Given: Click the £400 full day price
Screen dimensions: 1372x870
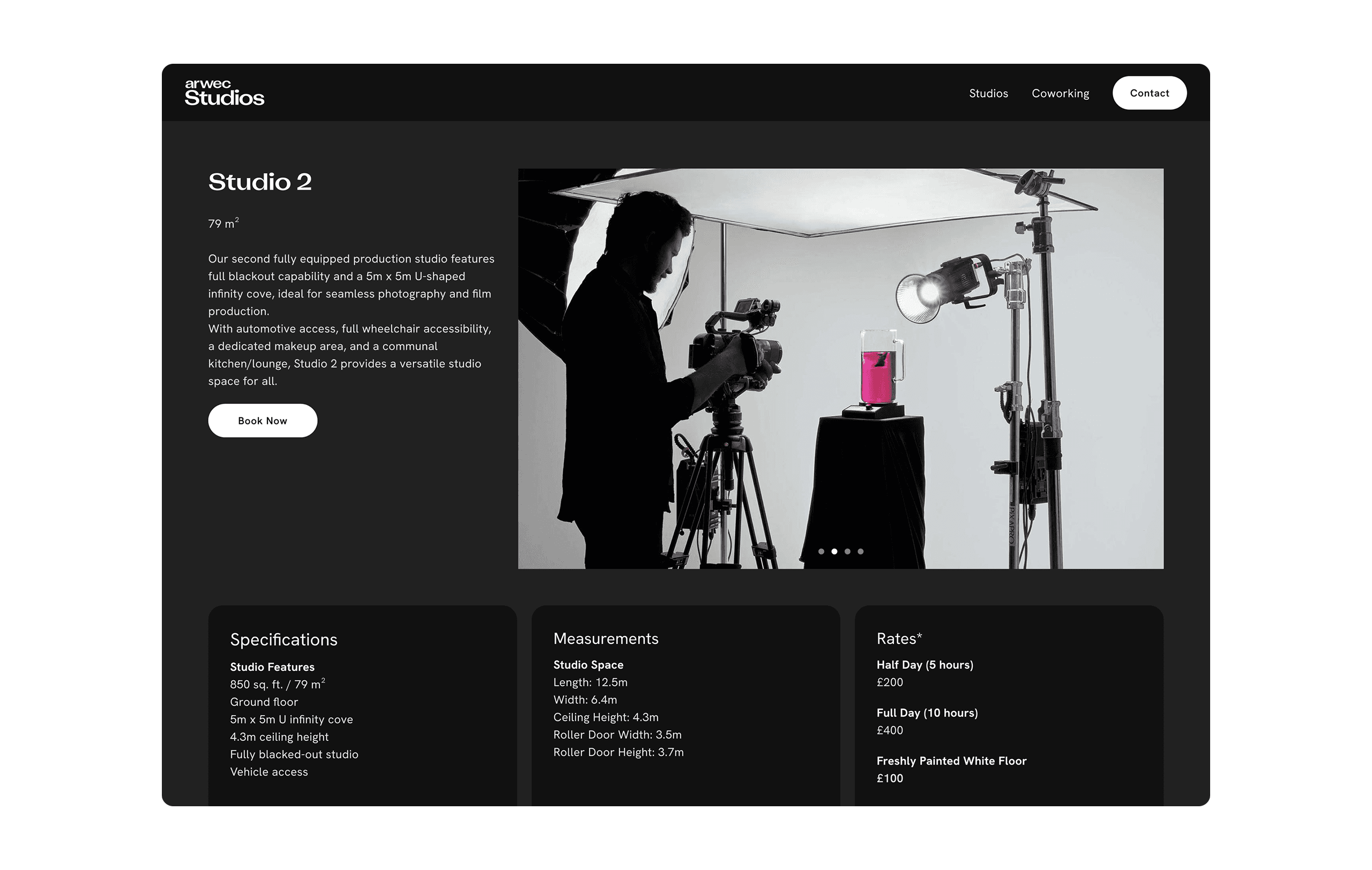Looking at the screenshot, I should tap(890, 730).
